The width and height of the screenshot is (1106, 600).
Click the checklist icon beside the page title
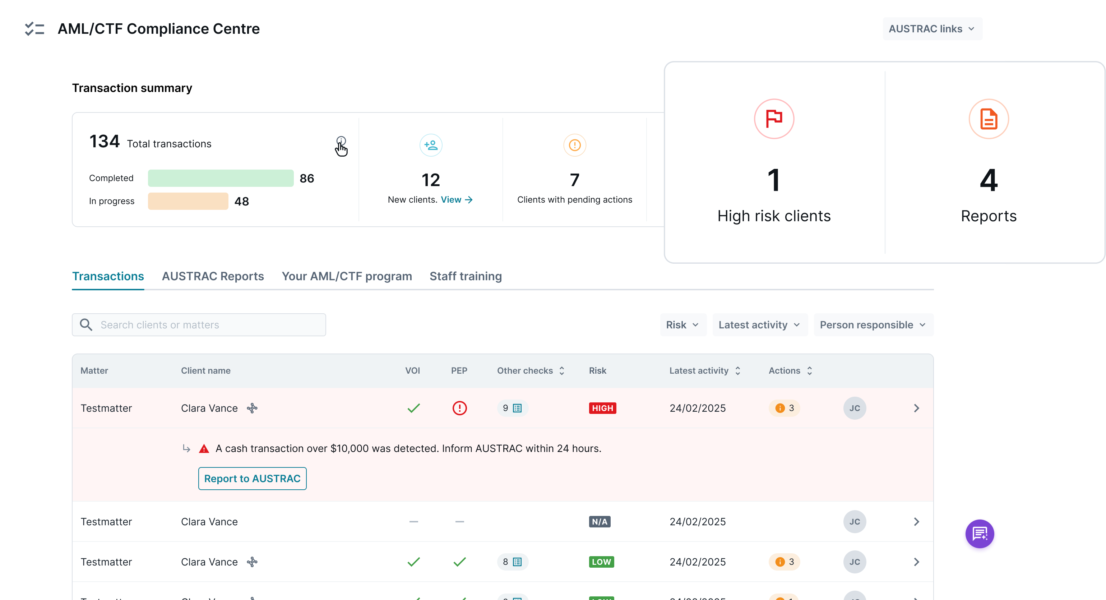[35, 29]
